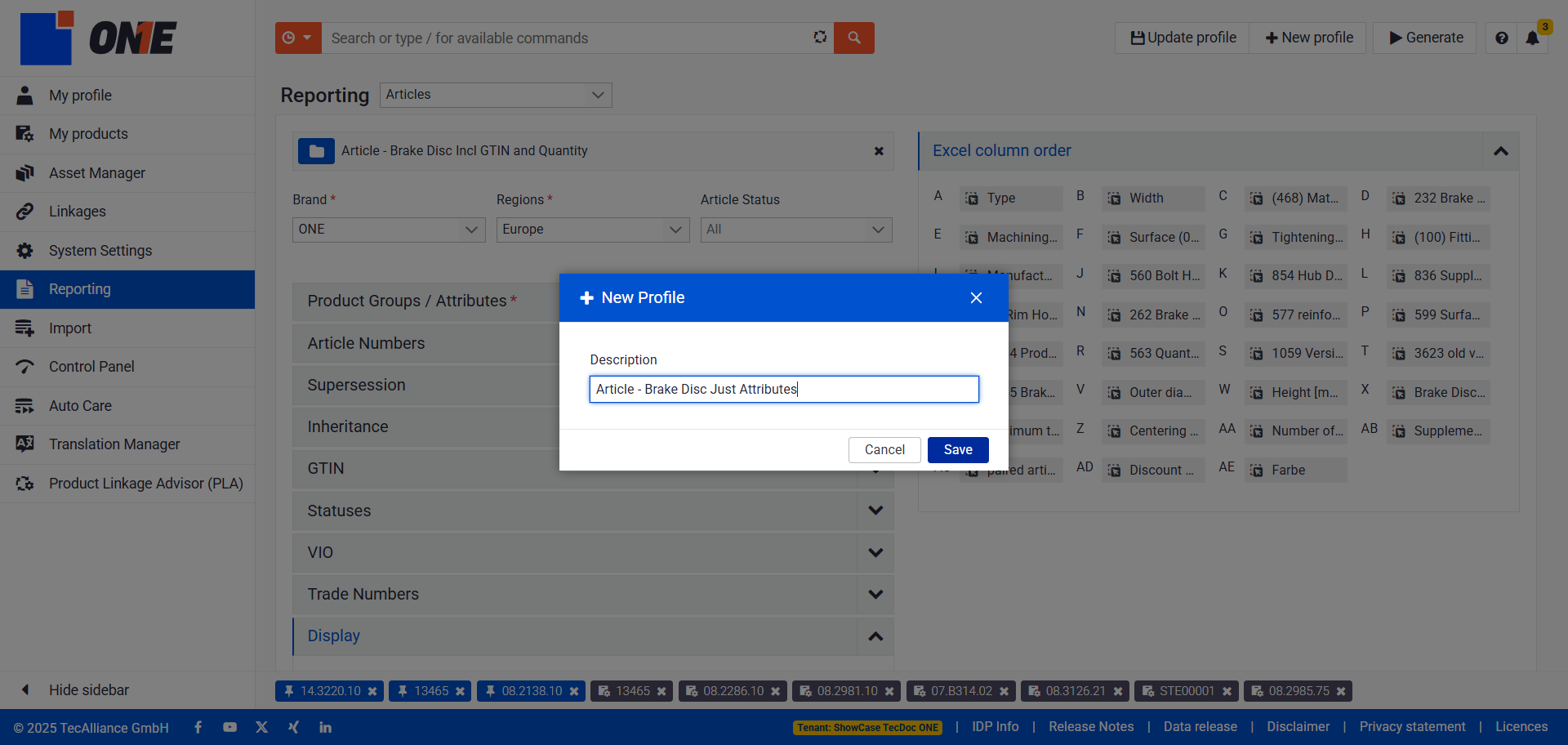Viewport: 1568px width, 745px height.
Task: Open My products in the sidebar
Action: [127, 134]
